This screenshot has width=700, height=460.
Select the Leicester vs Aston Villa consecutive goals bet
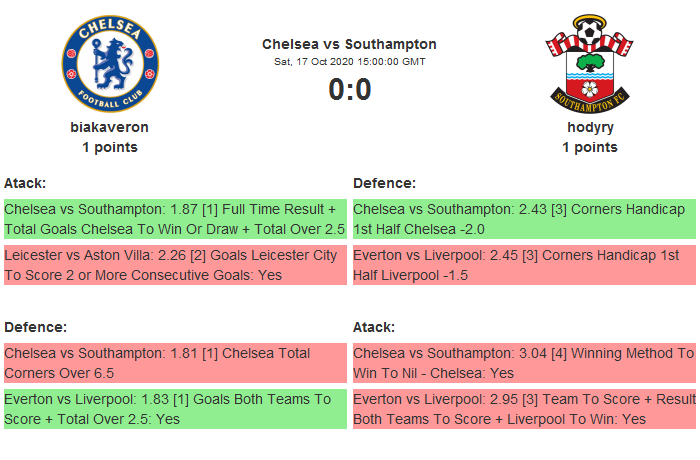[175, 265]
